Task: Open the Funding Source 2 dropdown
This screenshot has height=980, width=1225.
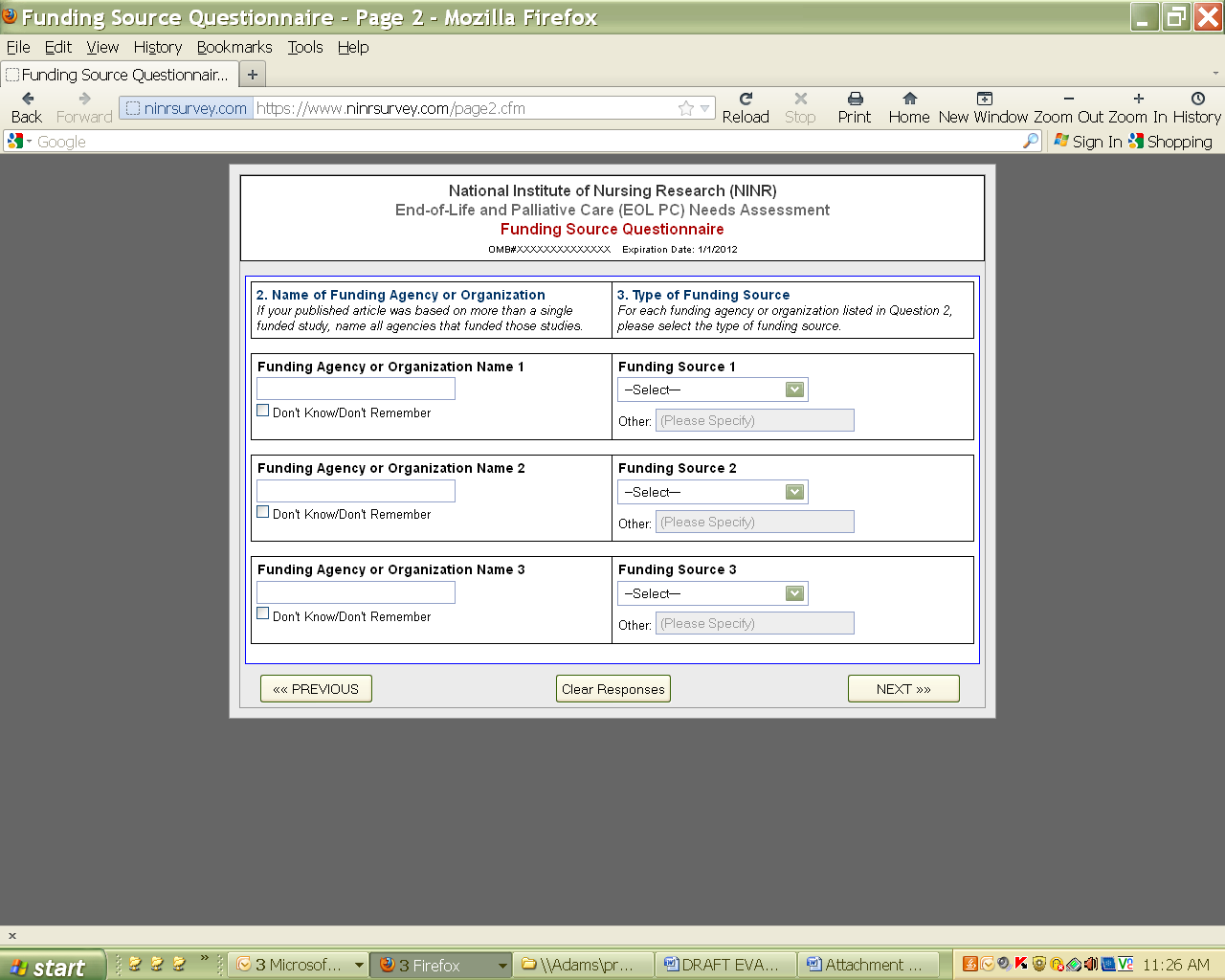Action: (713, 492)
